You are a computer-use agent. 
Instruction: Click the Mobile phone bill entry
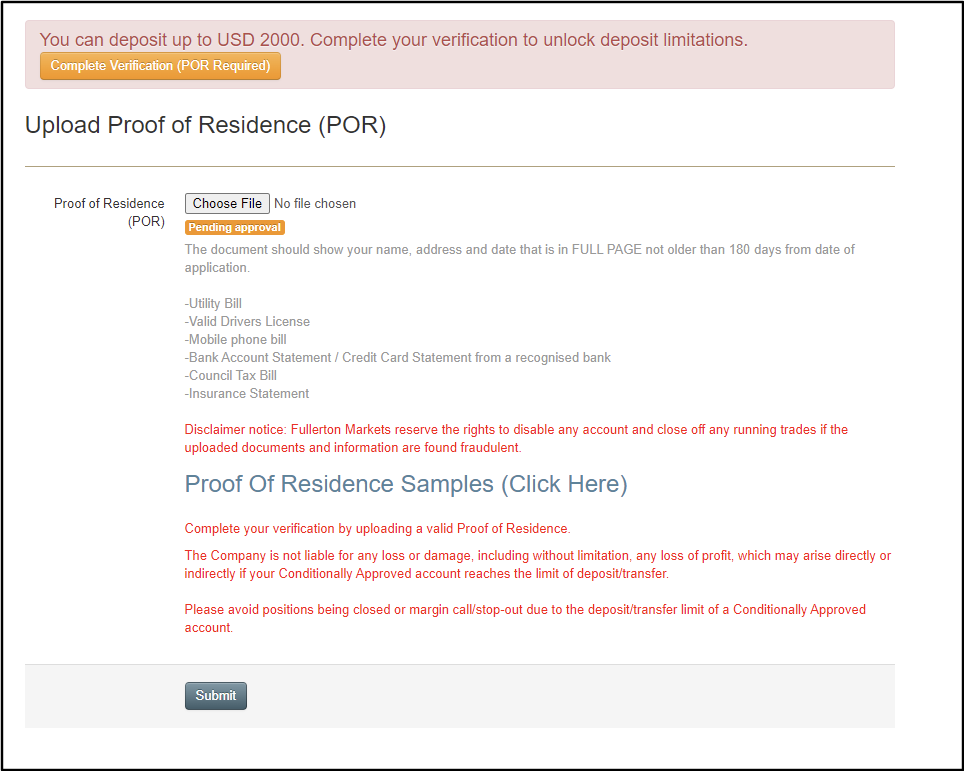point(235,340)
